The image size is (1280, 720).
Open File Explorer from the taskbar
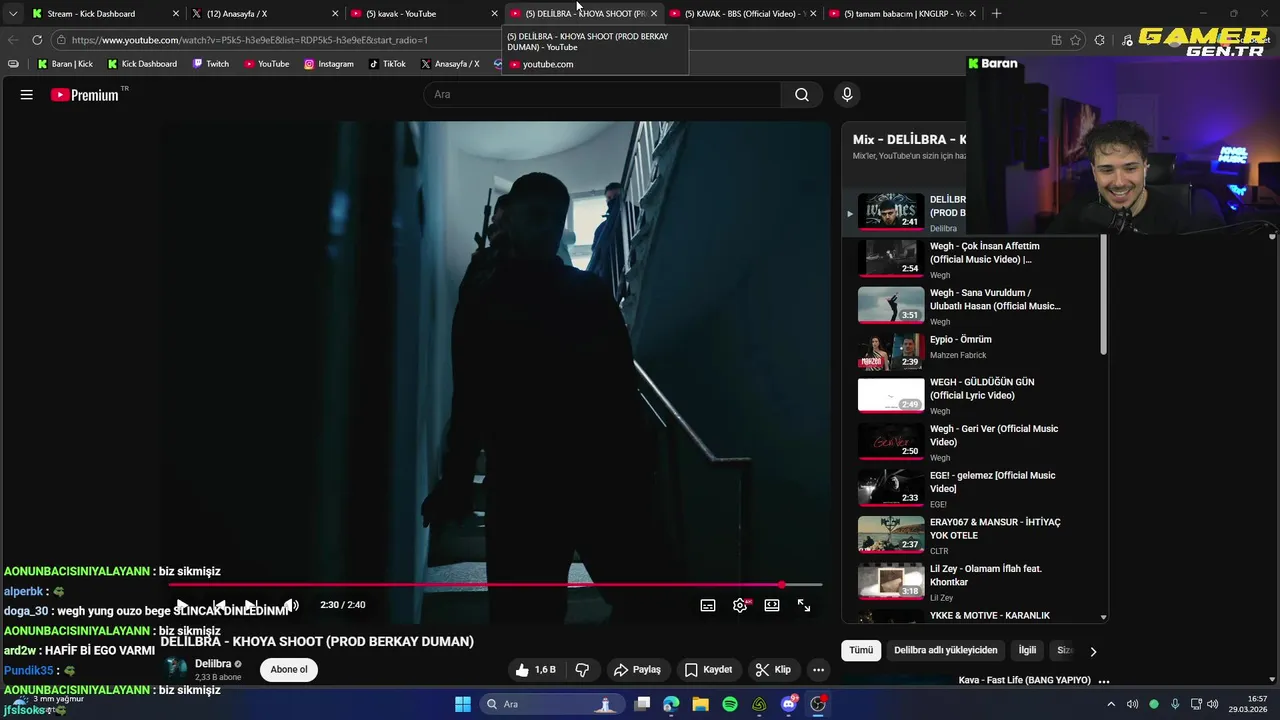(x=701, y=704)
